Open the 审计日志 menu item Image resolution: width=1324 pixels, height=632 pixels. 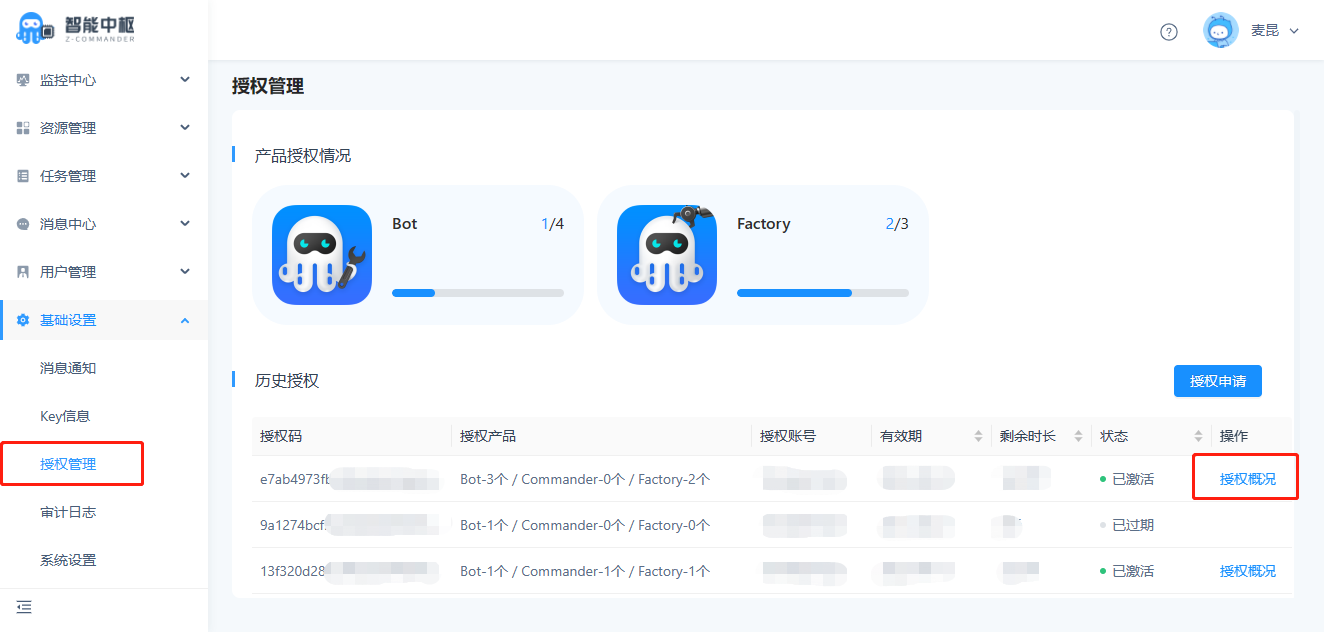click(68, 512)
